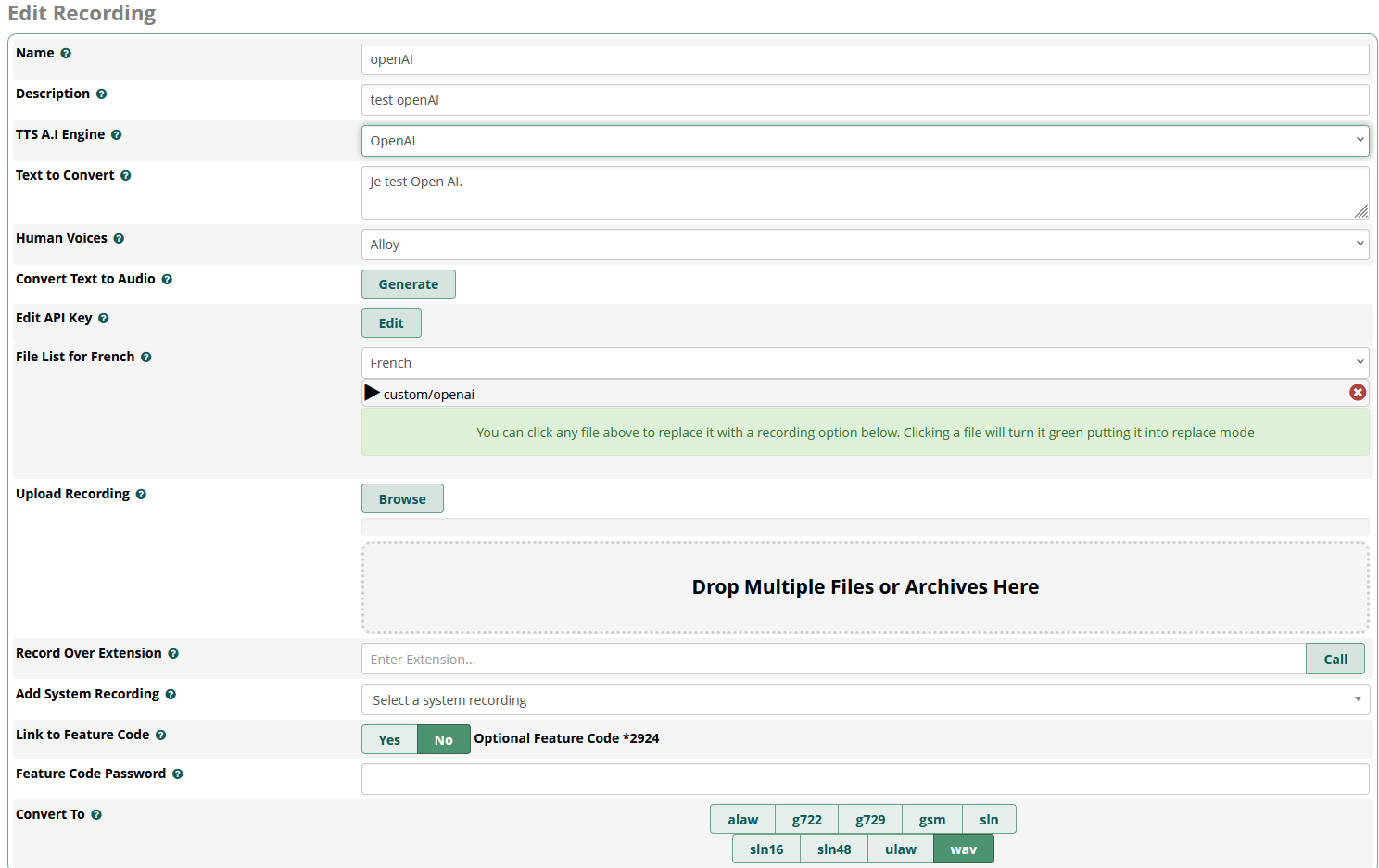Toggle the ulaw conversion format

[x=901, y=849]
